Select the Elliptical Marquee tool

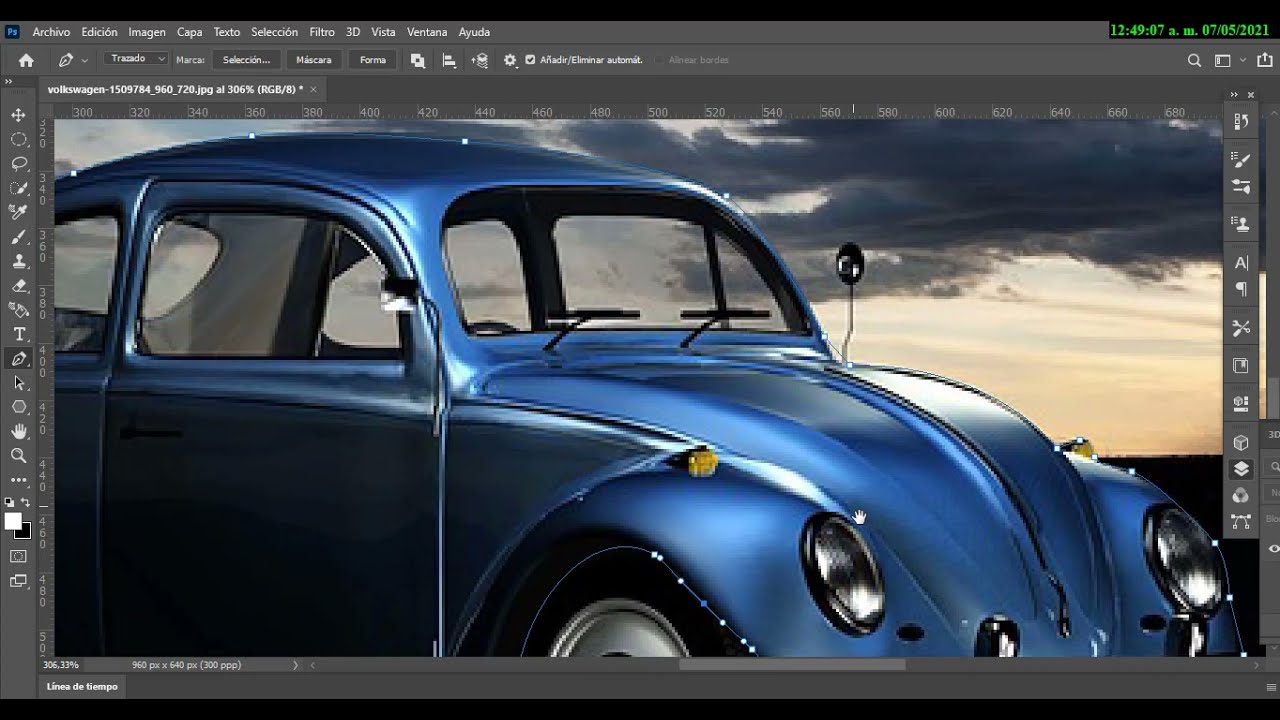[x=19, y=139]
